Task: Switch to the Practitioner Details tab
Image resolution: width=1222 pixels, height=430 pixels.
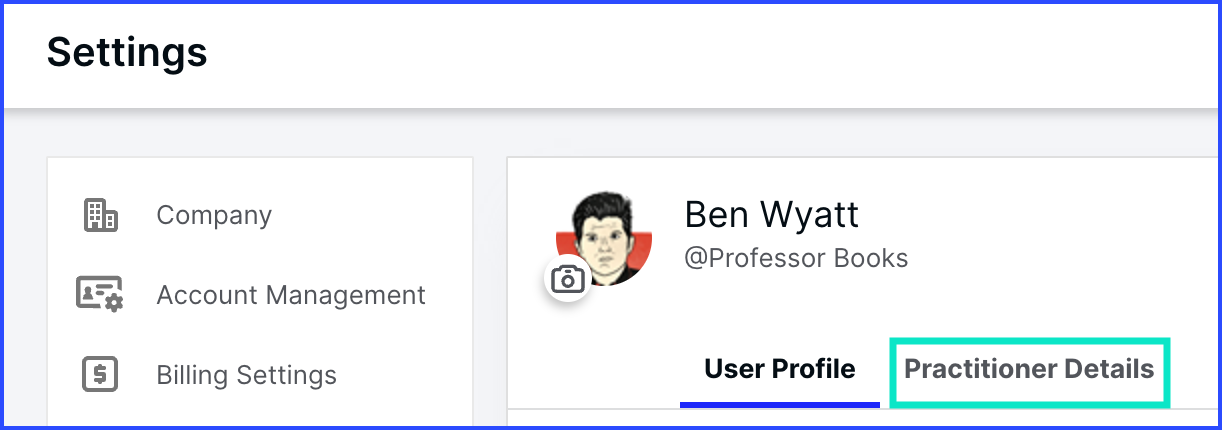Action: point(1029,369)
